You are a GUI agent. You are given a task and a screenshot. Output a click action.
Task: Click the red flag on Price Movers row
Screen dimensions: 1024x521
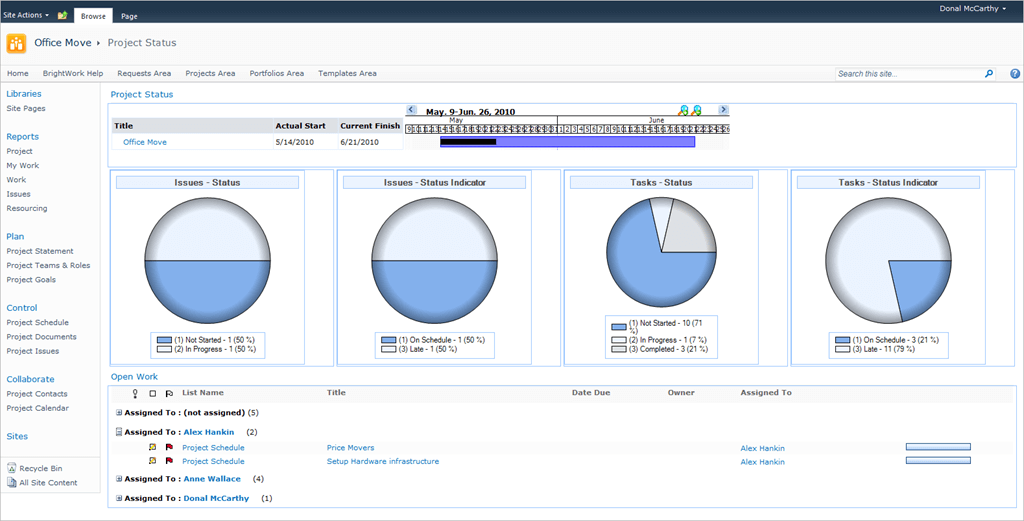tap(168, 448)
